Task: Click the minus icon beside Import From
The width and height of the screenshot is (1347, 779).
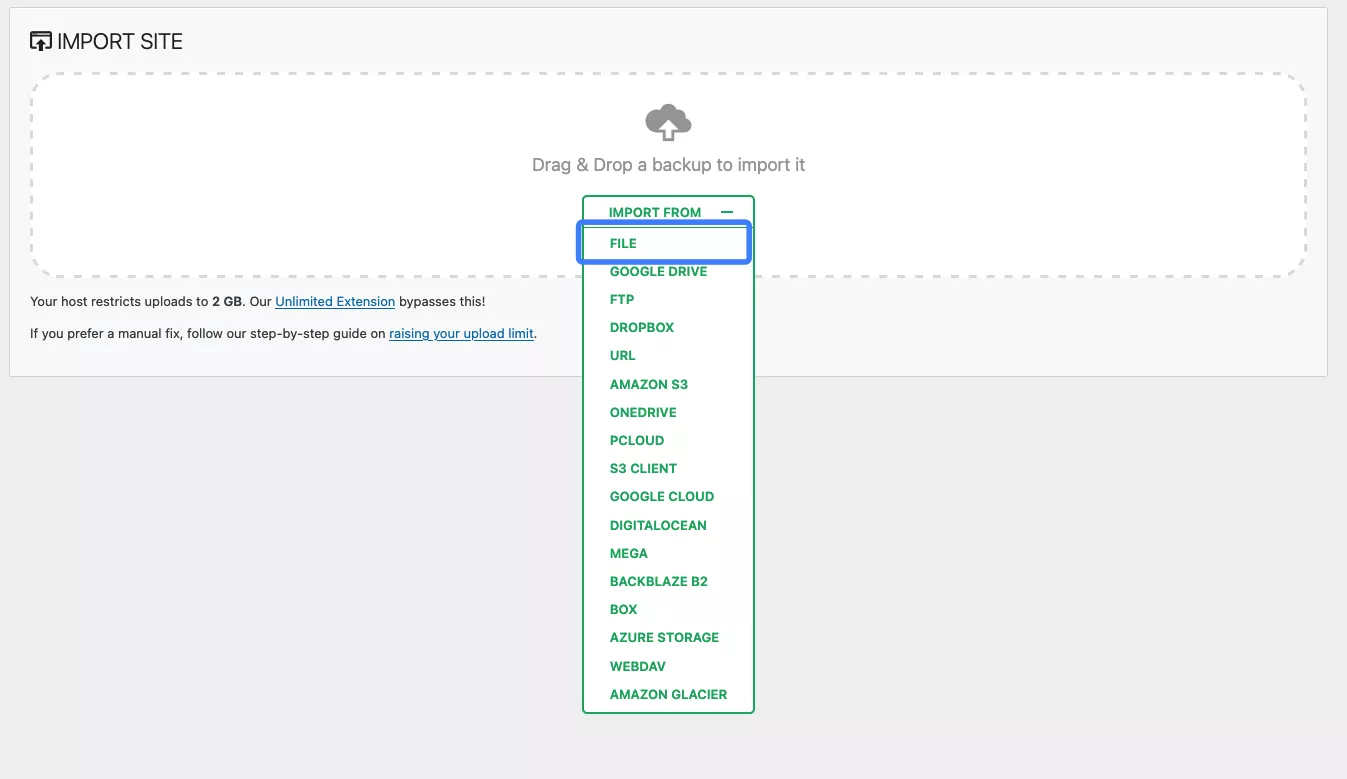Action: 727,212
